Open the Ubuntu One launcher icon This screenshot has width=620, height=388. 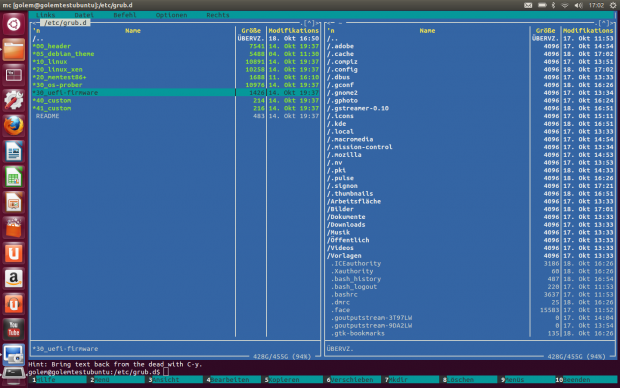[x=13, y=253]
